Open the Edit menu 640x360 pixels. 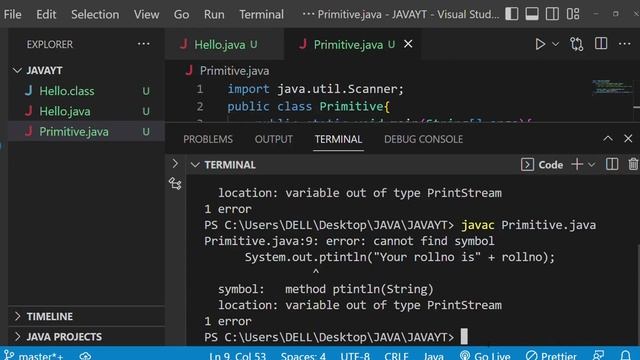46,14
